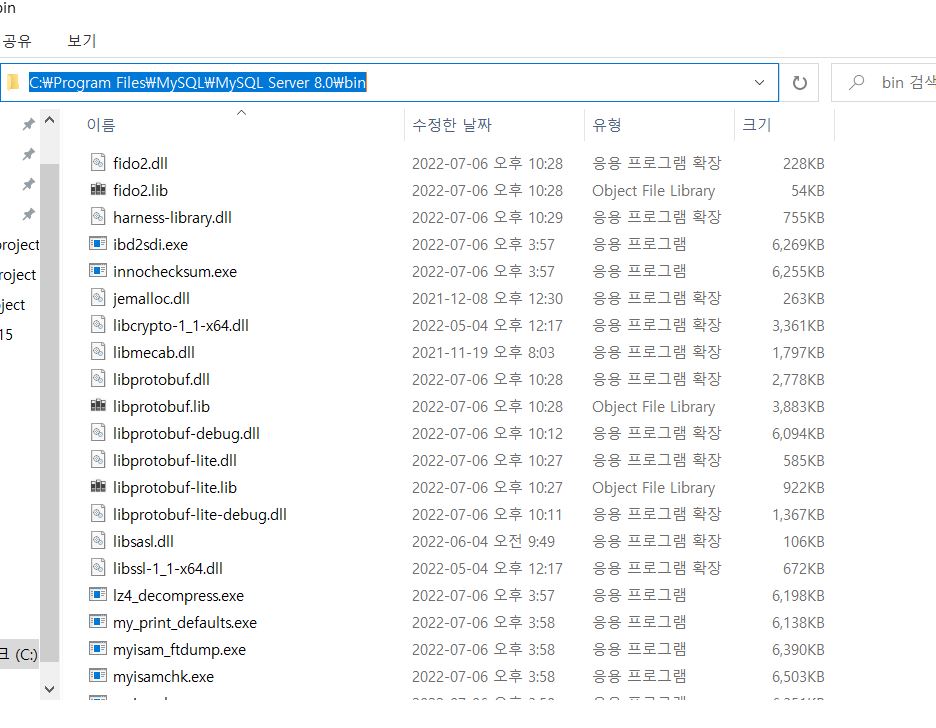Viewport: 936px width, 728px height.
Task: Click the libprotobuf-lite.dll file icon
Action: 98,460
